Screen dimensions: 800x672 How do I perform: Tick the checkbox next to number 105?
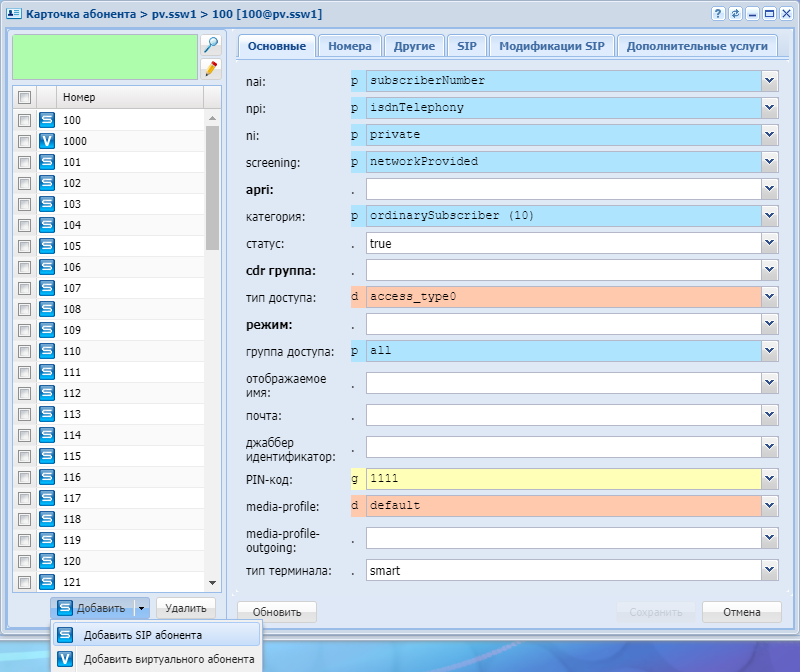click(x=25, y=246)
